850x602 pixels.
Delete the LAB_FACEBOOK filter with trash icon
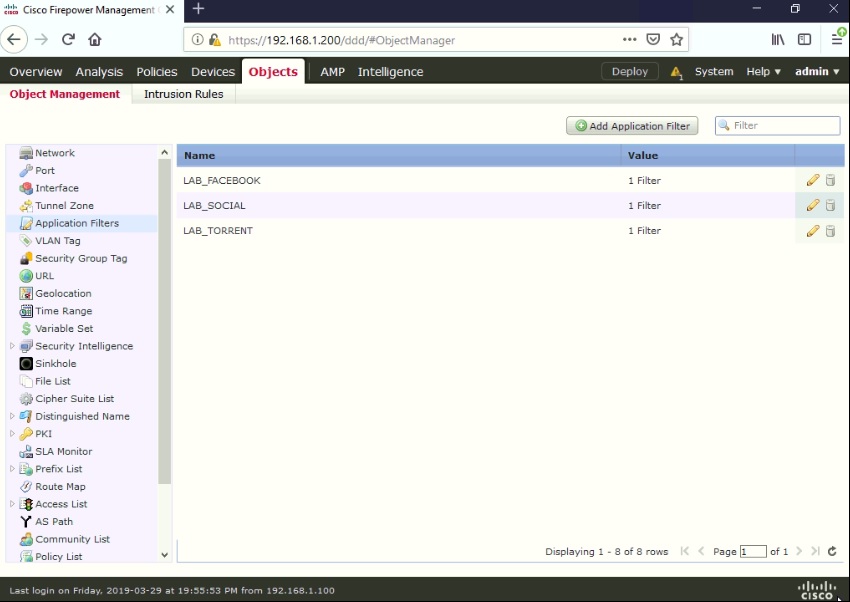830,180
